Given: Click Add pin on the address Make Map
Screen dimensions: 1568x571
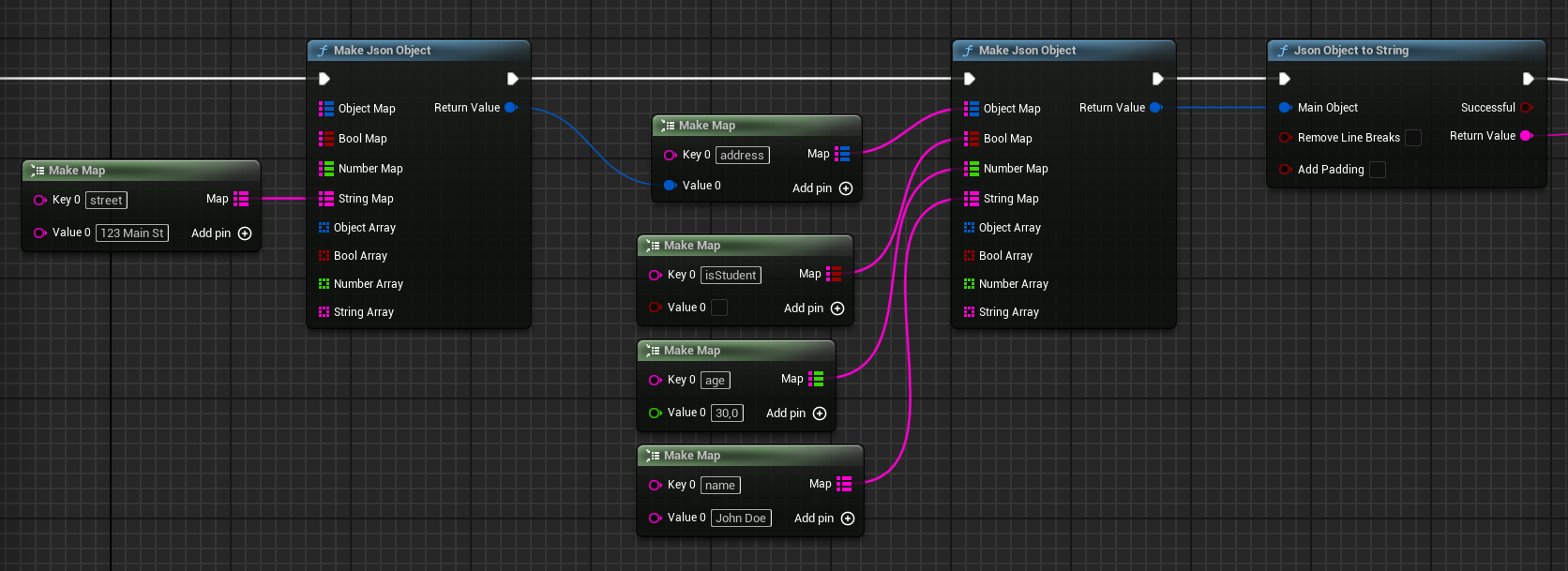Looking at the screenshot, I should (822, 188).
